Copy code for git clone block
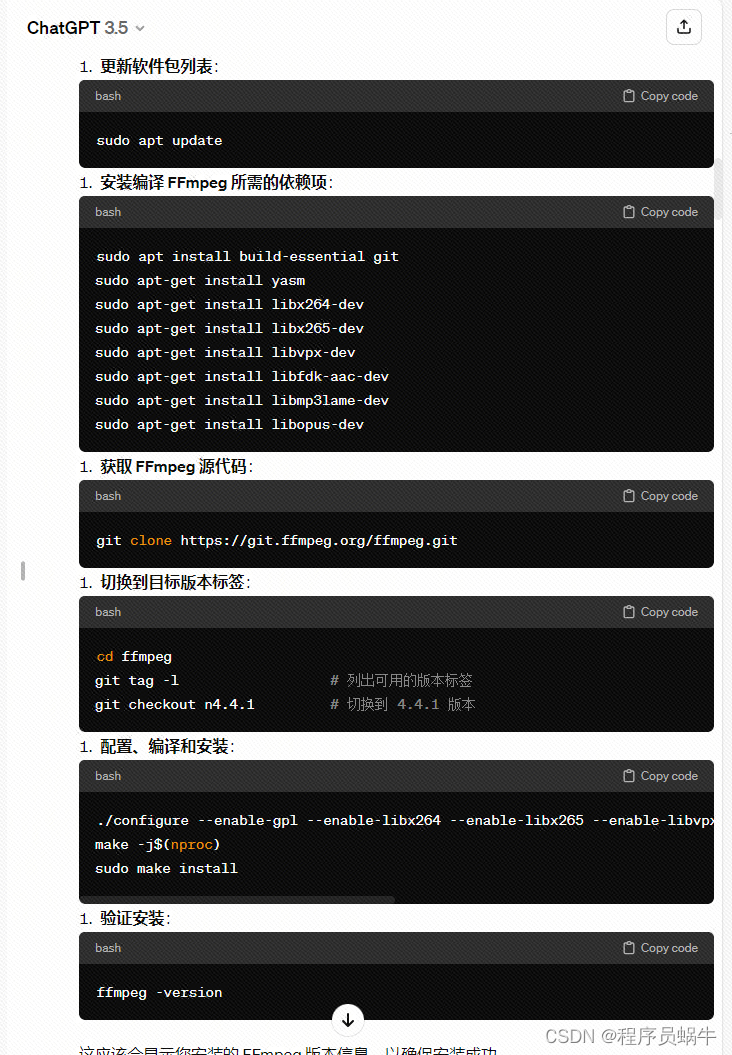Image resolution: width=732 pixels, height=1055 pixels. 660,496
